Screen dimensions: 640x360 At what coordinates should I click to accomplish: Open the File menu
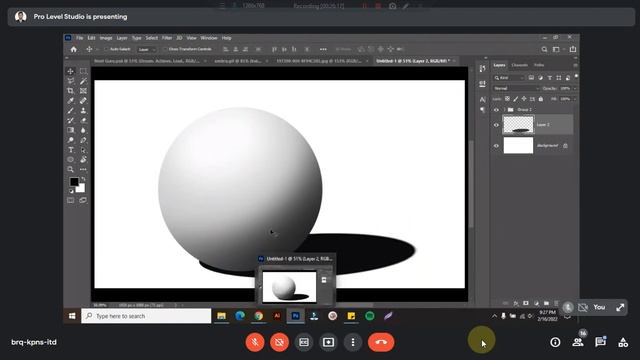pyautogui.click(x=80, y=38)
